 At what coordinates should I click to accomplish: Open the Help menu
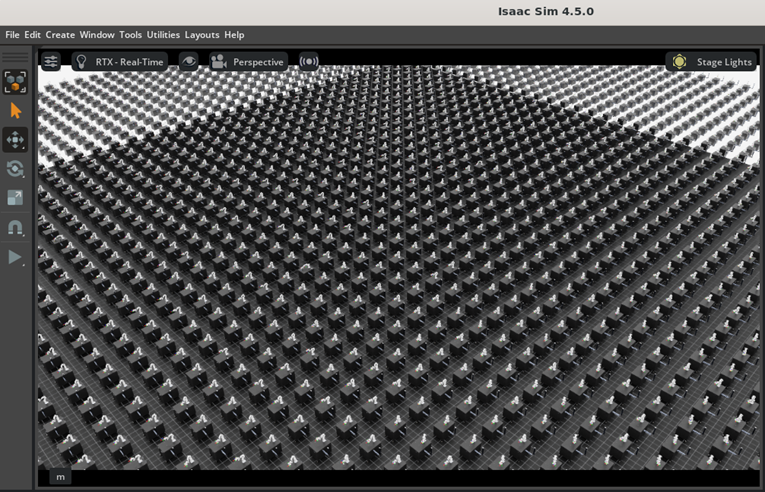click(234, 35)
